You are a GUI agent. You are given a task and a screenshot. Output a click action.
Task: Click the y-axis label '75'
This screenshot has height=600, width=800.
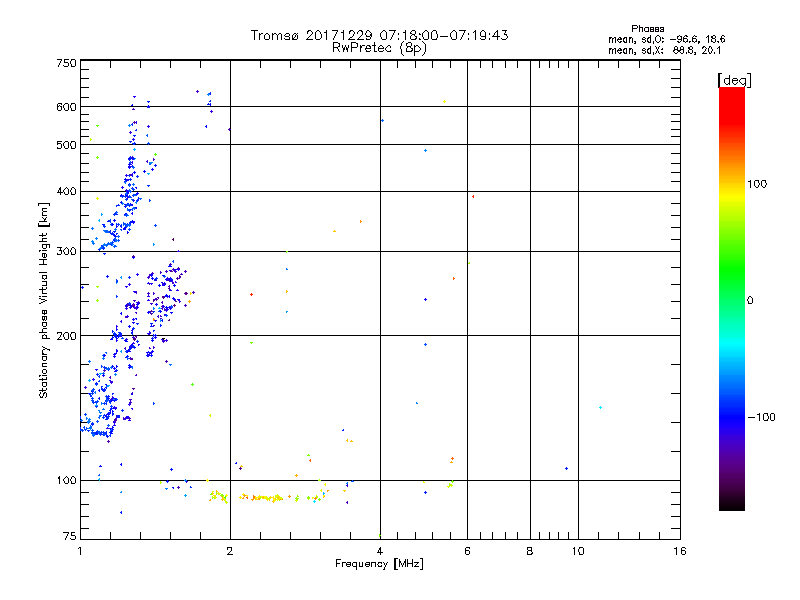(x=70, y=536)
